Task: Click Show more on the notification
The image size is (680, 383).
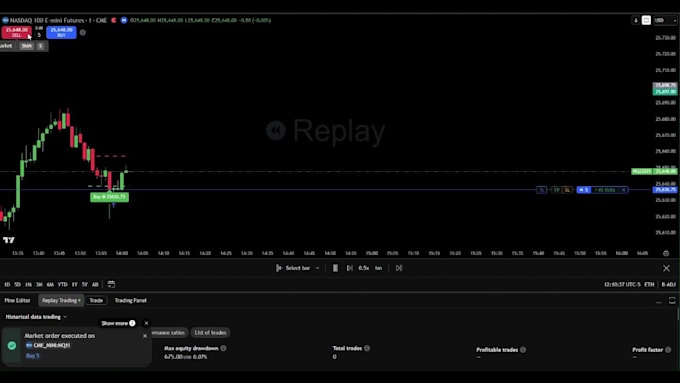Action: (118, 323)
